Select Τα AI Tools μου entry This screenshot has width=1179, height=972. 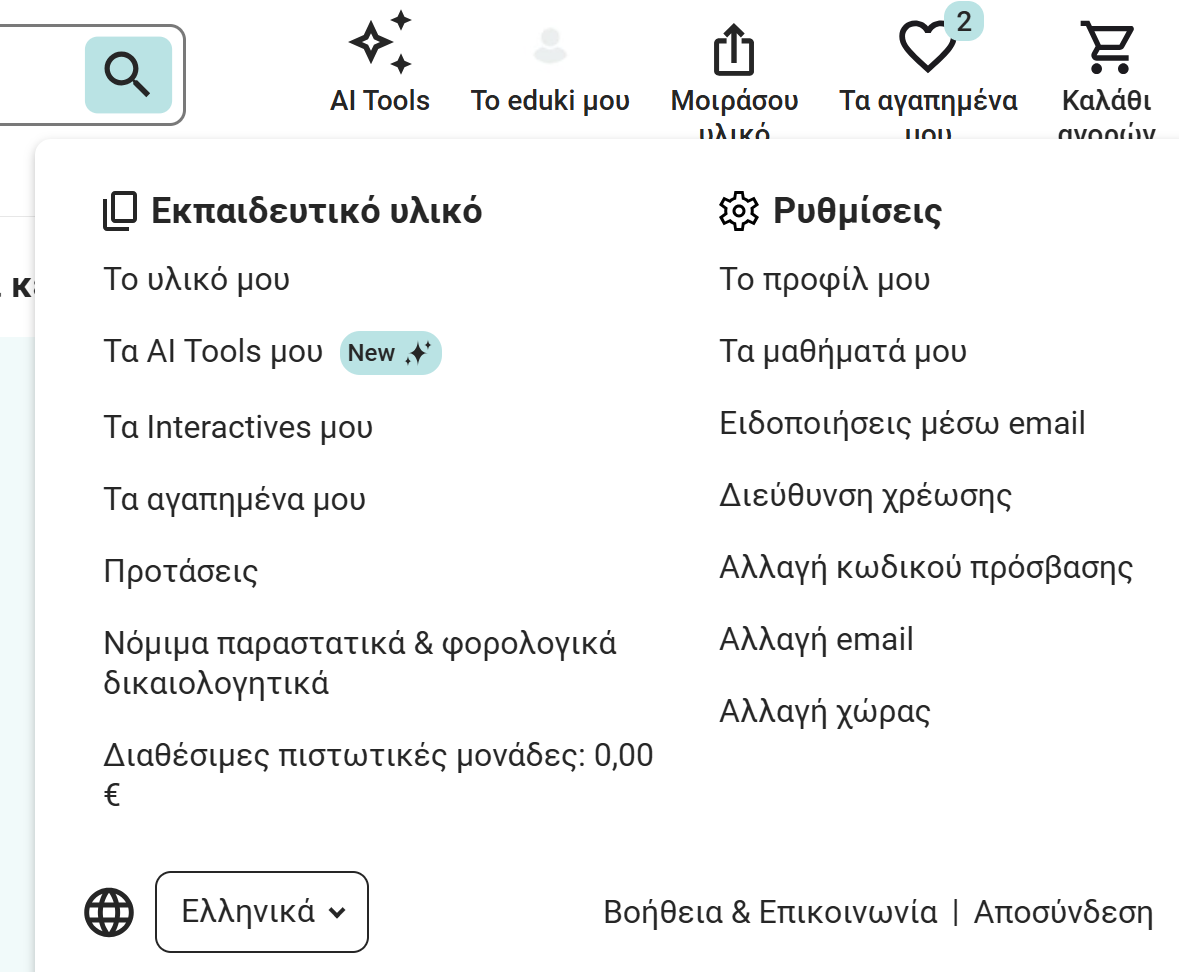point(214,352)
